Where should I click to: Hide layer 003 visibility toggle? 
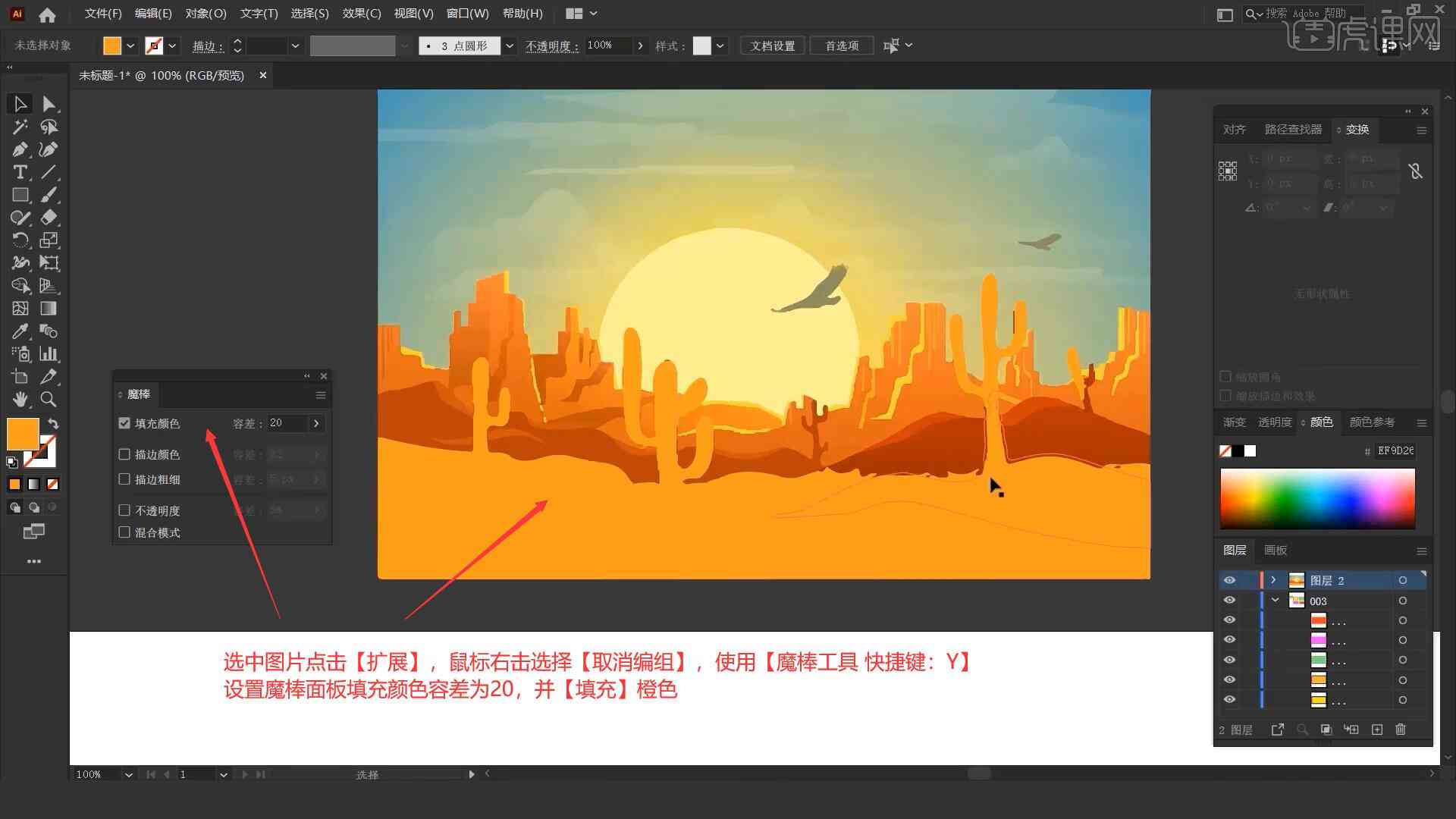click(x=1229, y=600)
